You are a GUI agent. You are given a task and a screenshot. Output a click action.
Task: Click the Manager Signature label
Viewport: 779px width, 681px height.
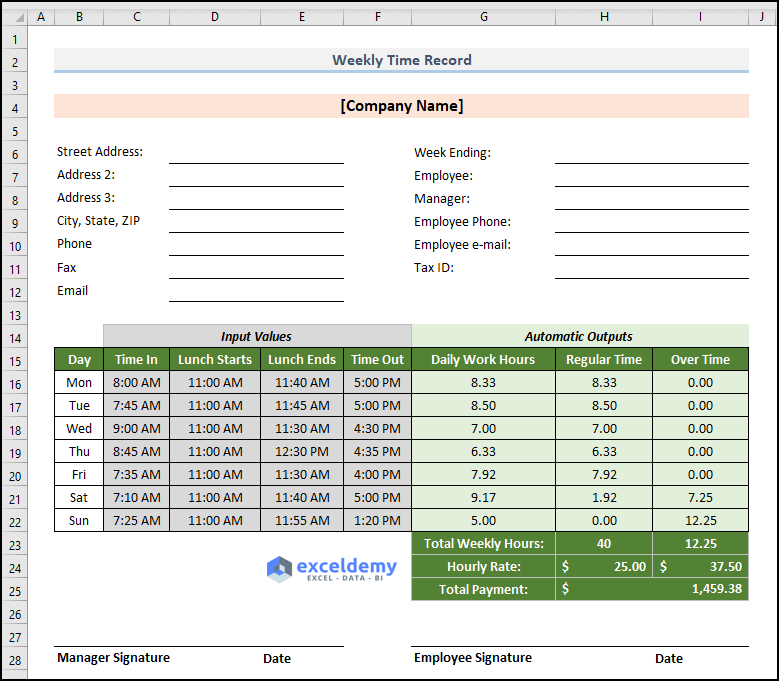pyautogui.click(x=113, y=658)
